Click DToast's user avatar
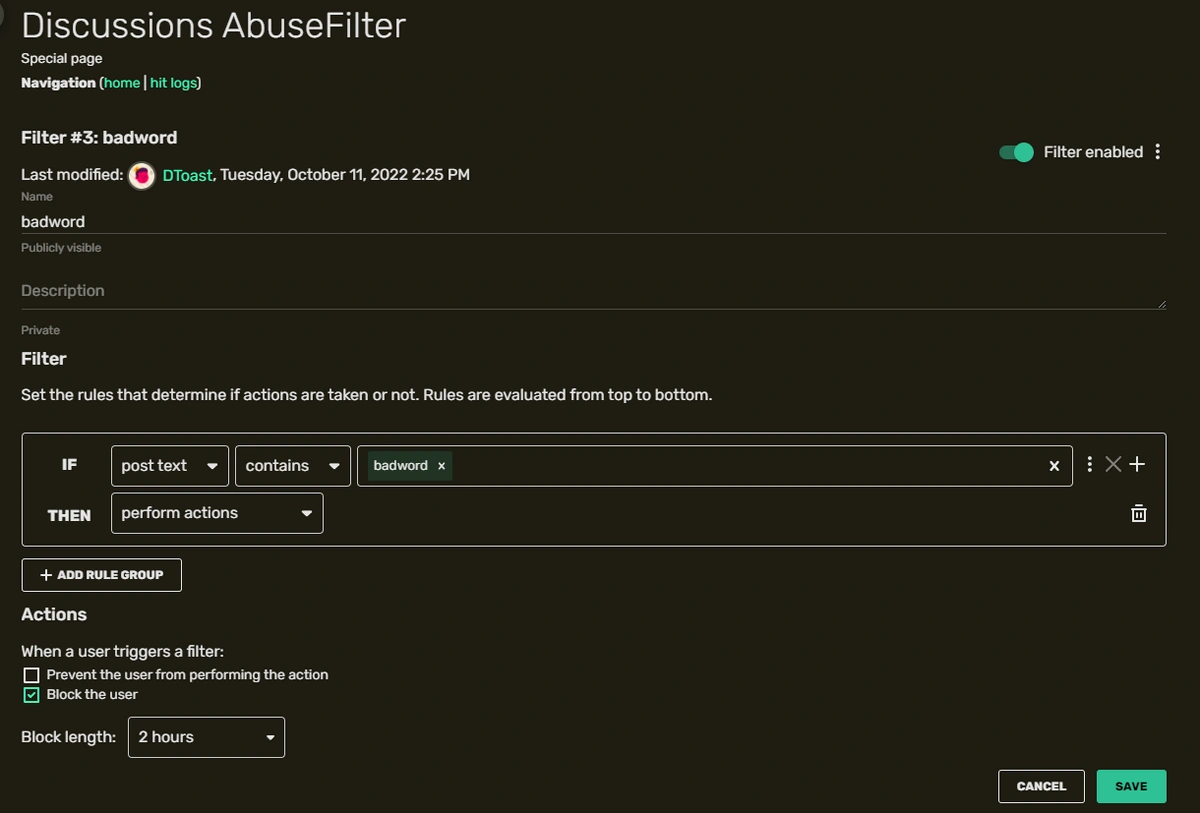The width and height of the screenshot is (1200, 813). click(142, 175)
